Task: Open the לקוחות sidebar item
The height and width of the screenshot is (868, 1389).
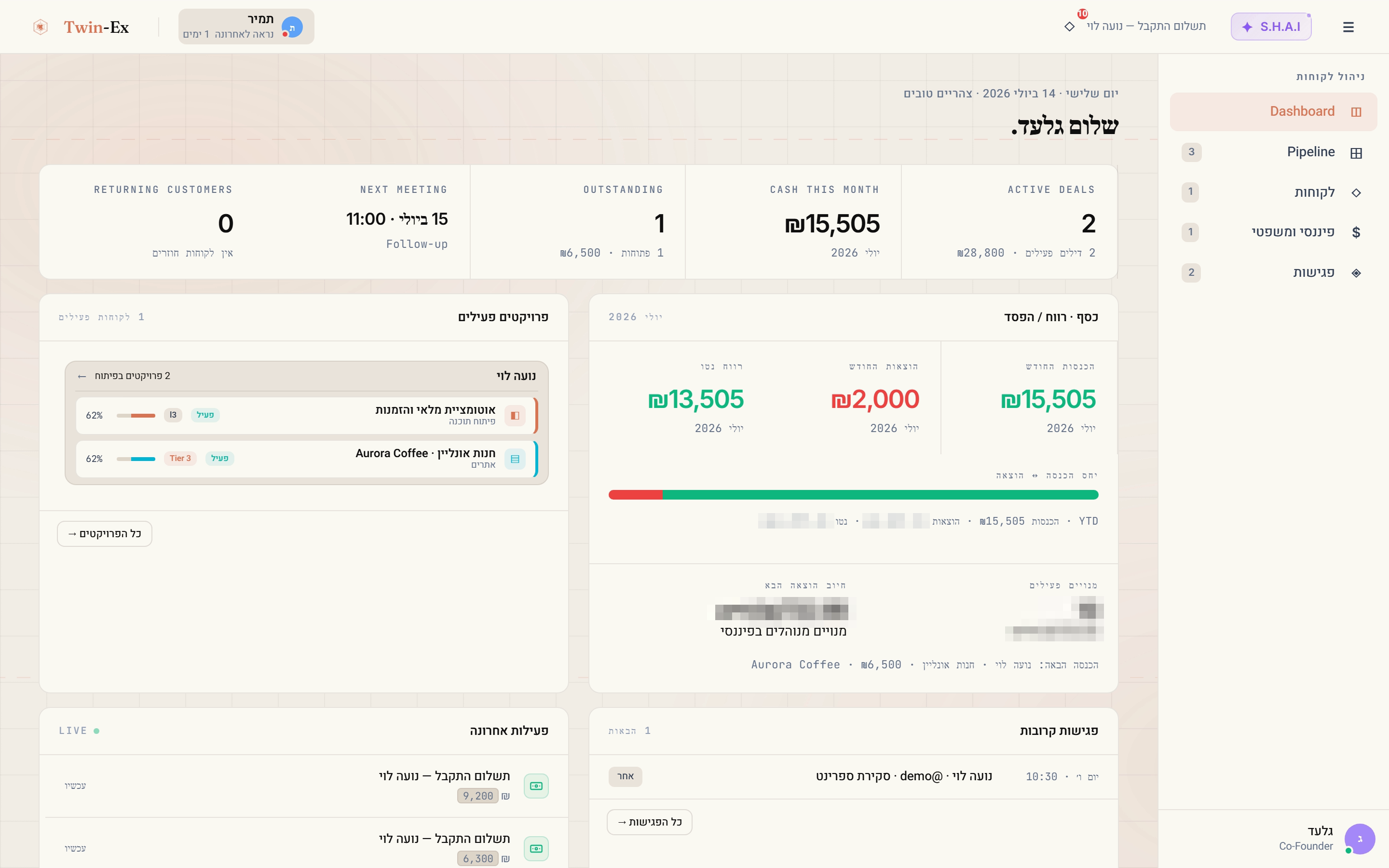Action: [1273, 192]
